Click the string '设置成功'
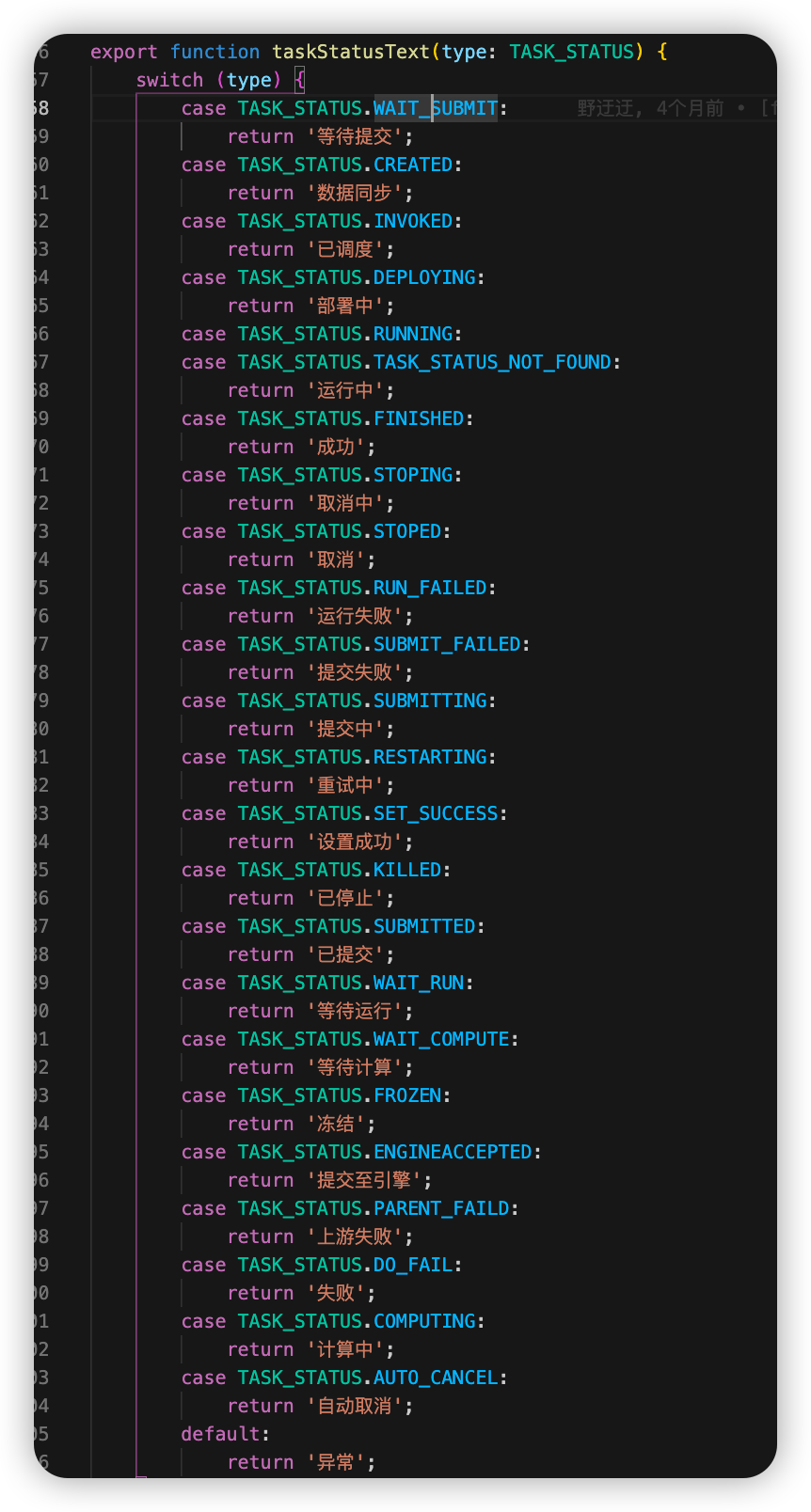This screenshot has height=1512, width=811. (355, 842)
